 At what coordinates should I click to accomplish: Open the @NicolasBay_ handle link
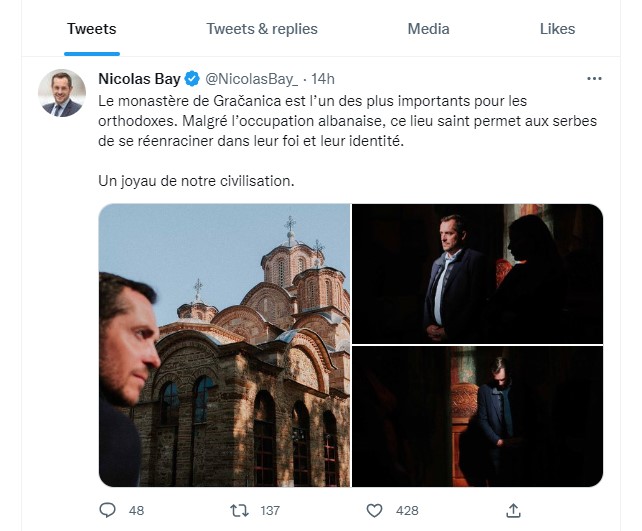(x=251, y=79)
